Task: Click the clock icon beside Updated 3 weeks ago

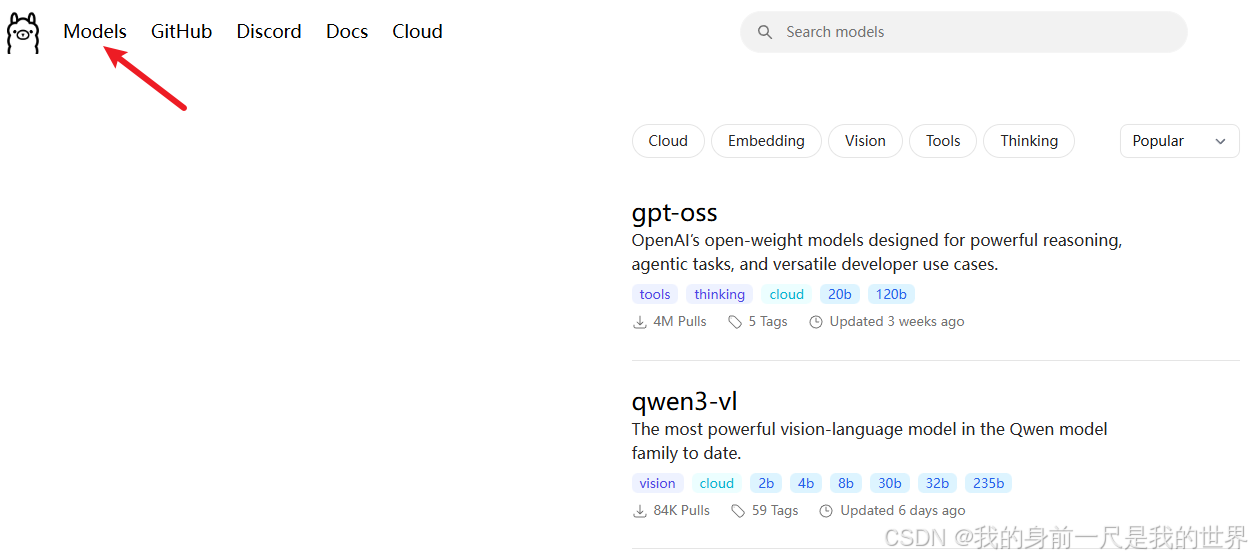Action: point(816,322)
